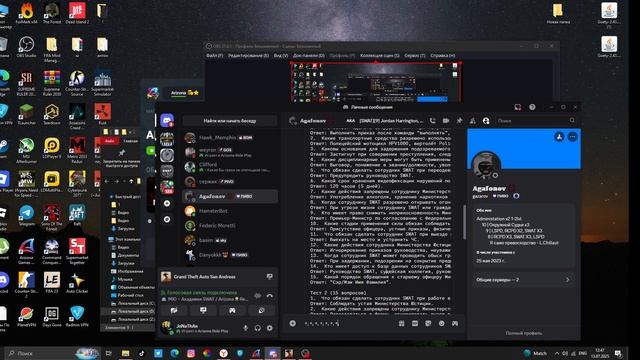Screen dimensions: 640x360
Task: Start voice call with Agafonov
Action: click(x=432, y=121)
